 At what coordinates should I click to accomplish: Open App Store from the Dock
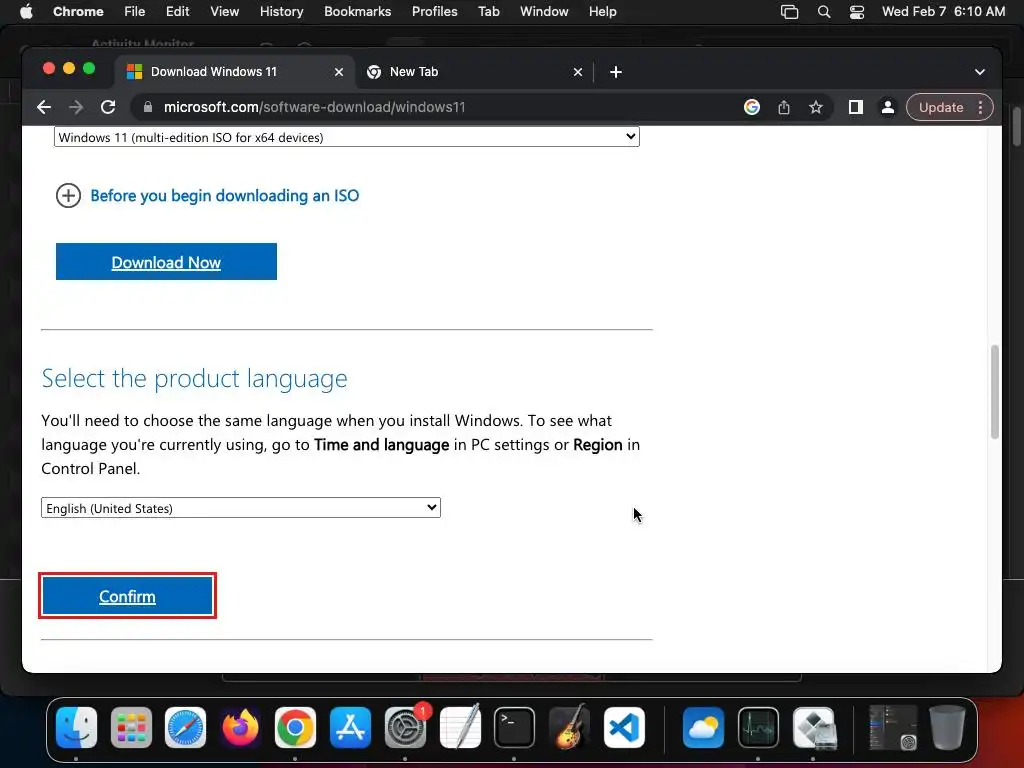[350, 728]
